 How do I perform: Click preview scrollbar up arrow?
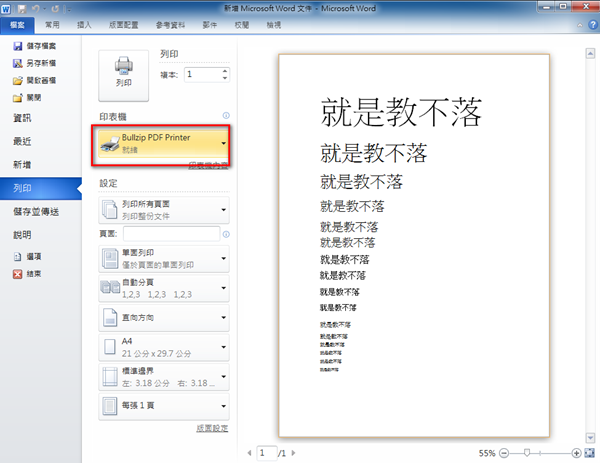[x=590, y=54]
